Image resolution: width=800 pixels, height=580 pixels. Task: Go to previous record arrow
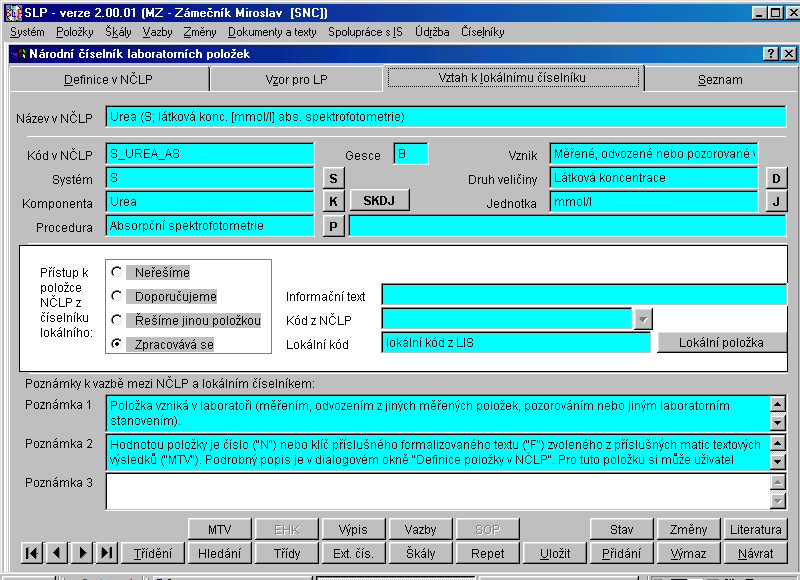coord(57,553)
